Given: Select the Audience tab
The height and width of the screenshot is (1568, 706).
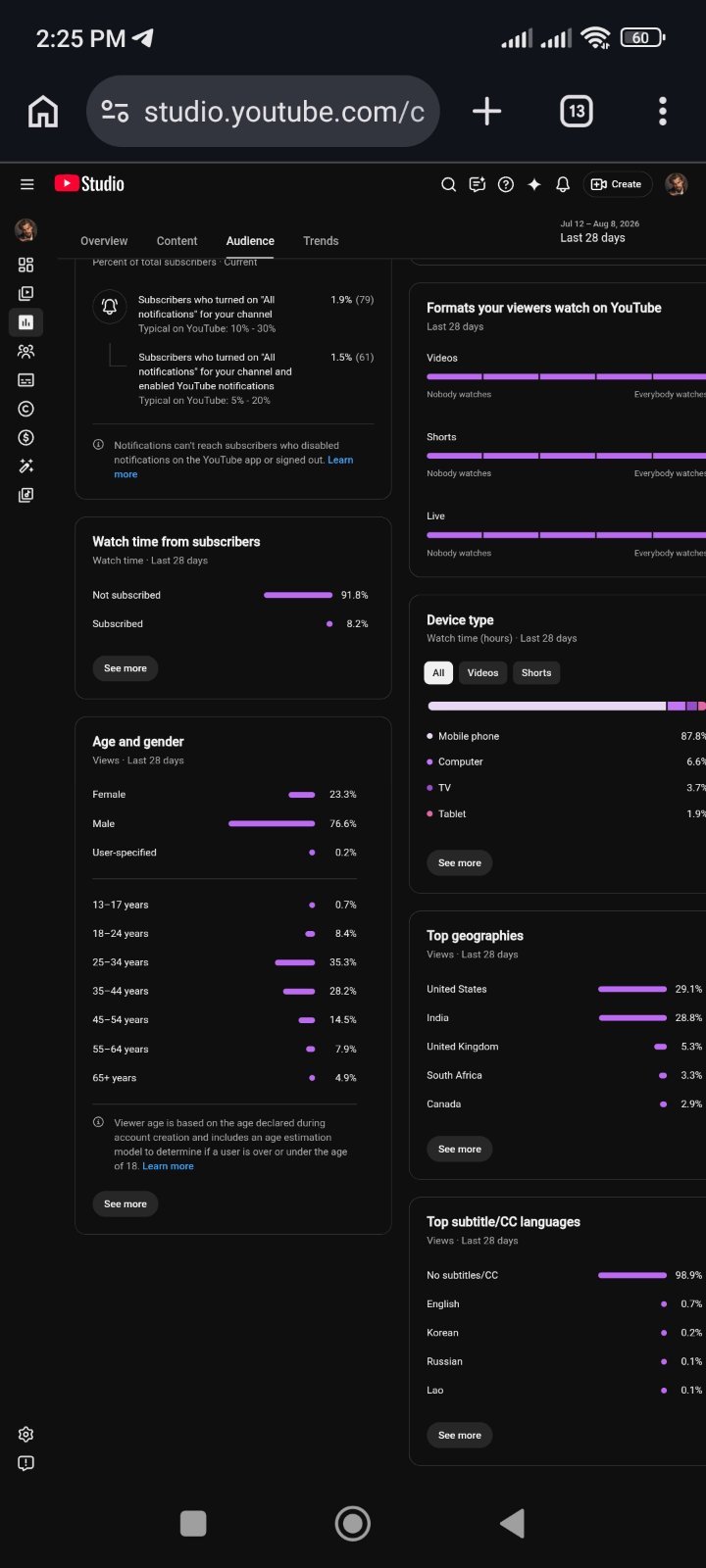Looking at the screenshot, I should [250, 241].
